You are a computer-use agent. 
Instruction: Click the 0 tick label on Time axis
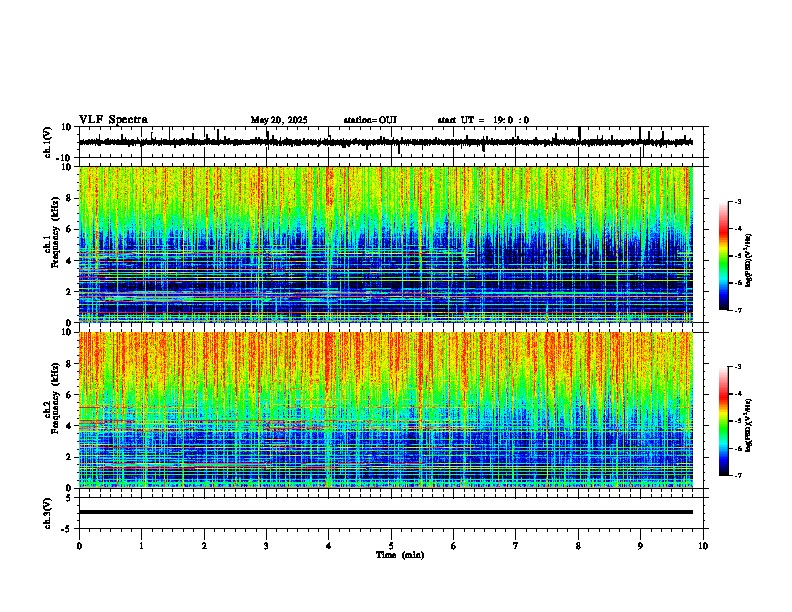[79, 546]
